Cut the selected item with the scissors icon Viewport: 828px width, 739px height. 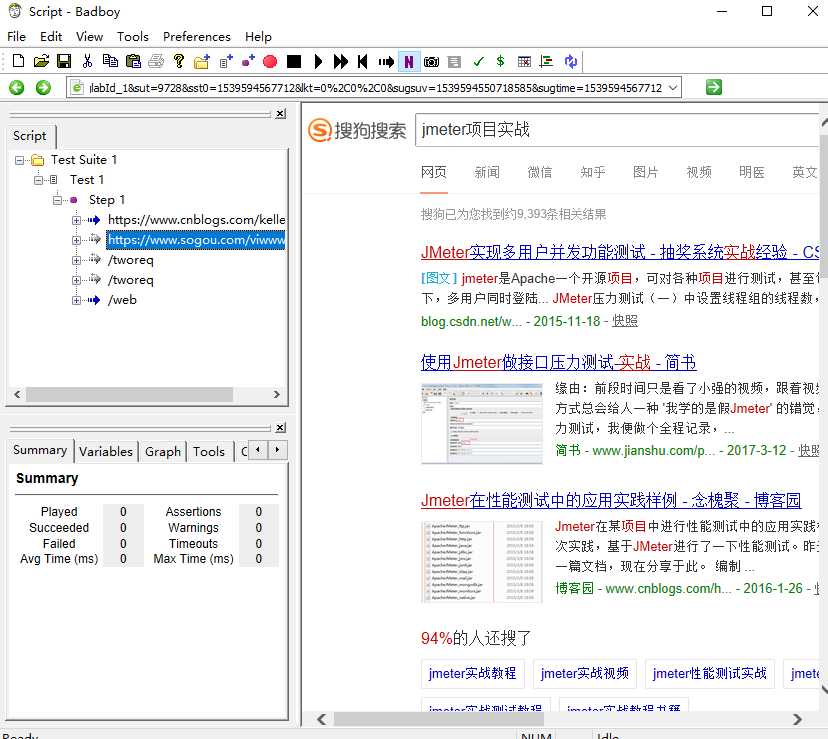(87, 61)
